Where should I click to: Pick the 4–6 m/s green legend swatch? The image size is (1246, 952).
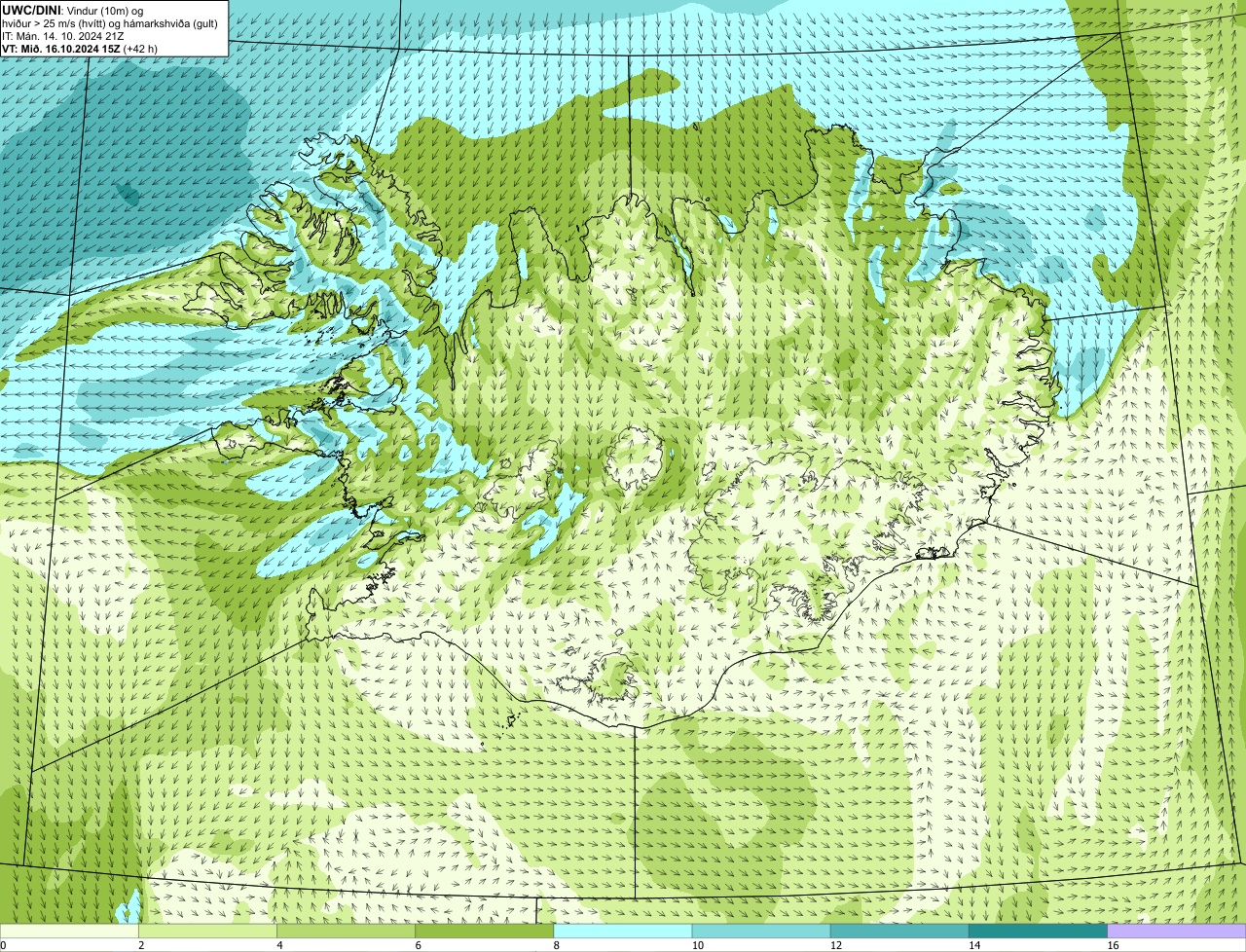346,931
